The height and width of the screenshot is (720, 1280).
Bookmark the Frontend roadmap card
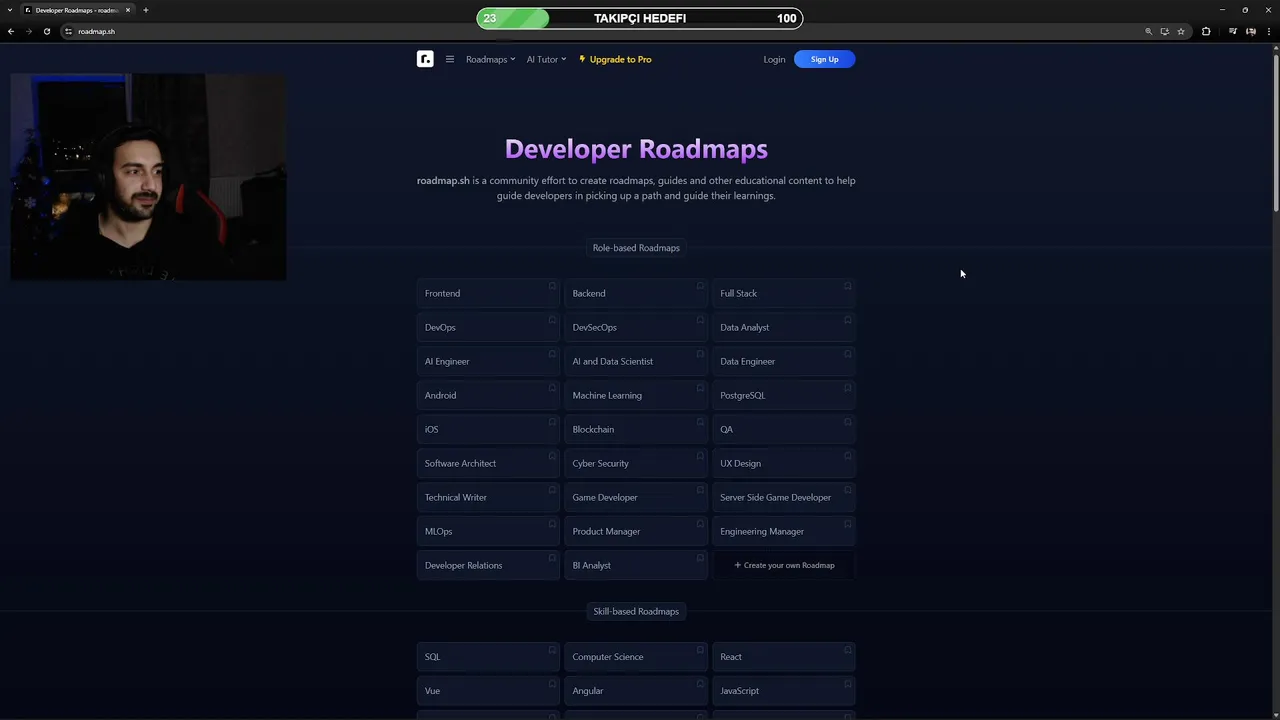pyautogui.click(x=552, y=286)
